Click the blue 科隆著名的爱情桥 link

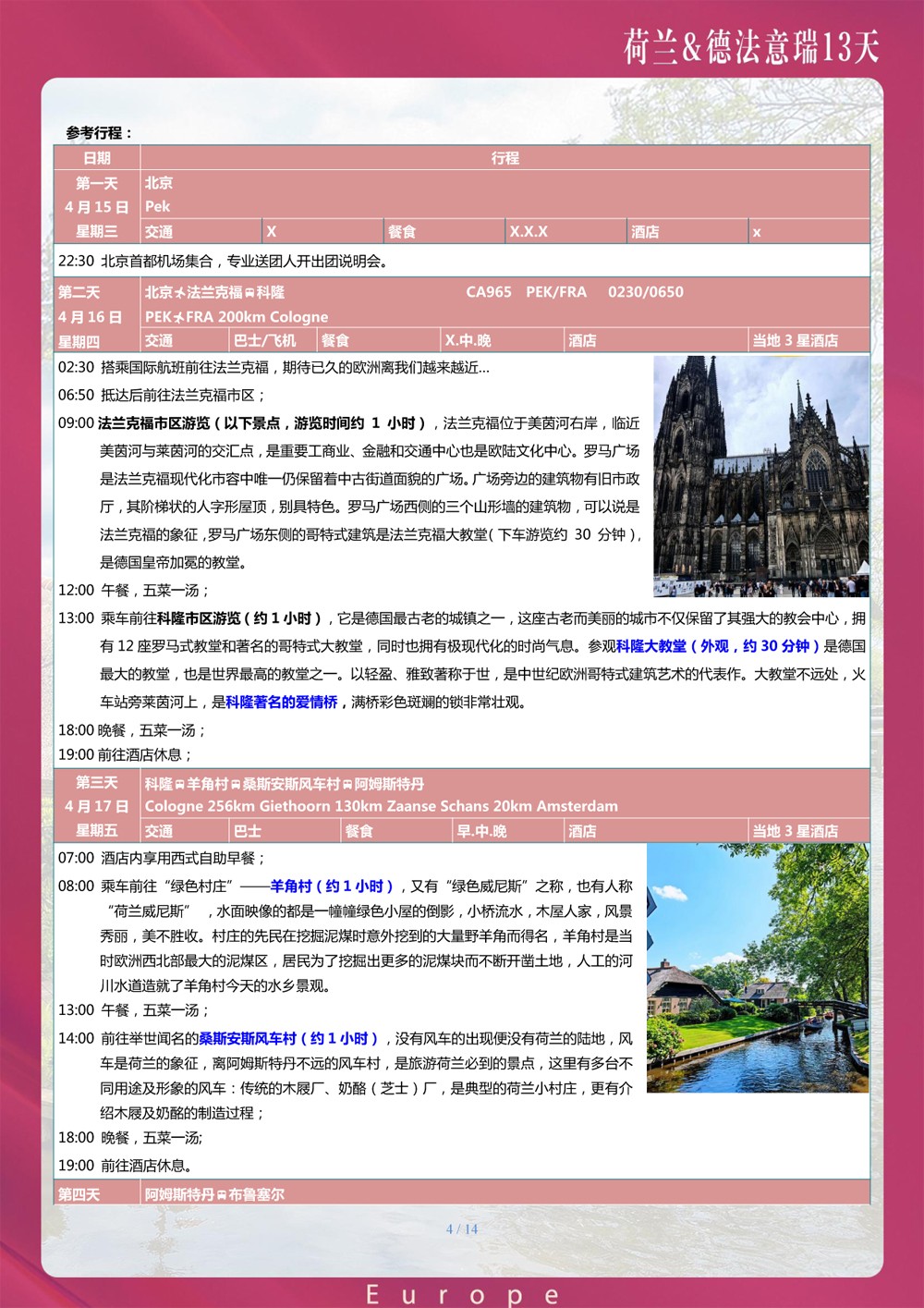(x=282, y=703)
